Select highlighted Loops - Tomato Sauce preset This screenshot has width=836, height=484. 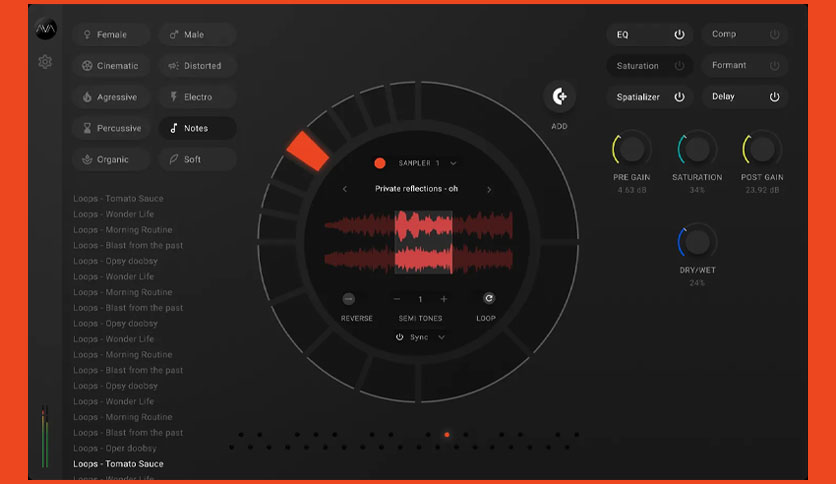coord(118,464)
